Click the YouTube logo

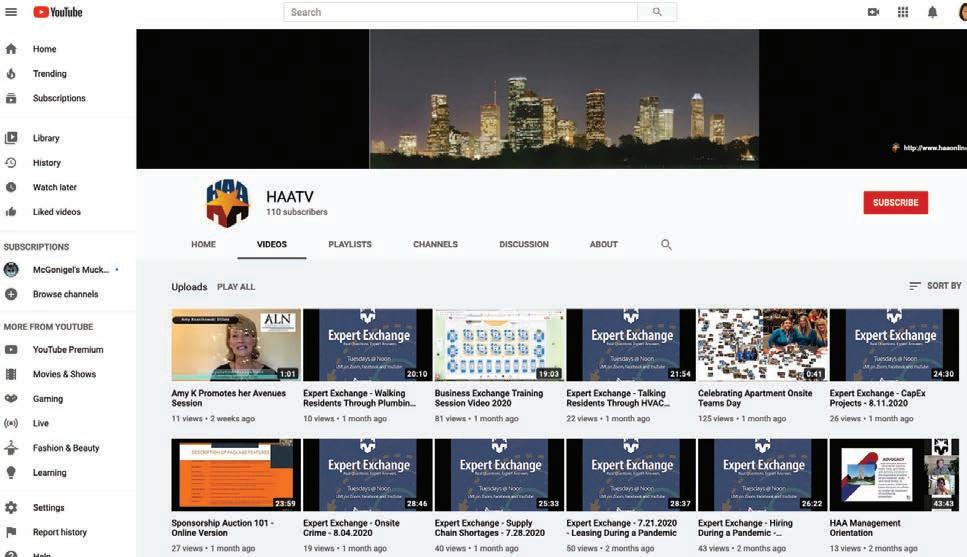(x=58, y=12)
